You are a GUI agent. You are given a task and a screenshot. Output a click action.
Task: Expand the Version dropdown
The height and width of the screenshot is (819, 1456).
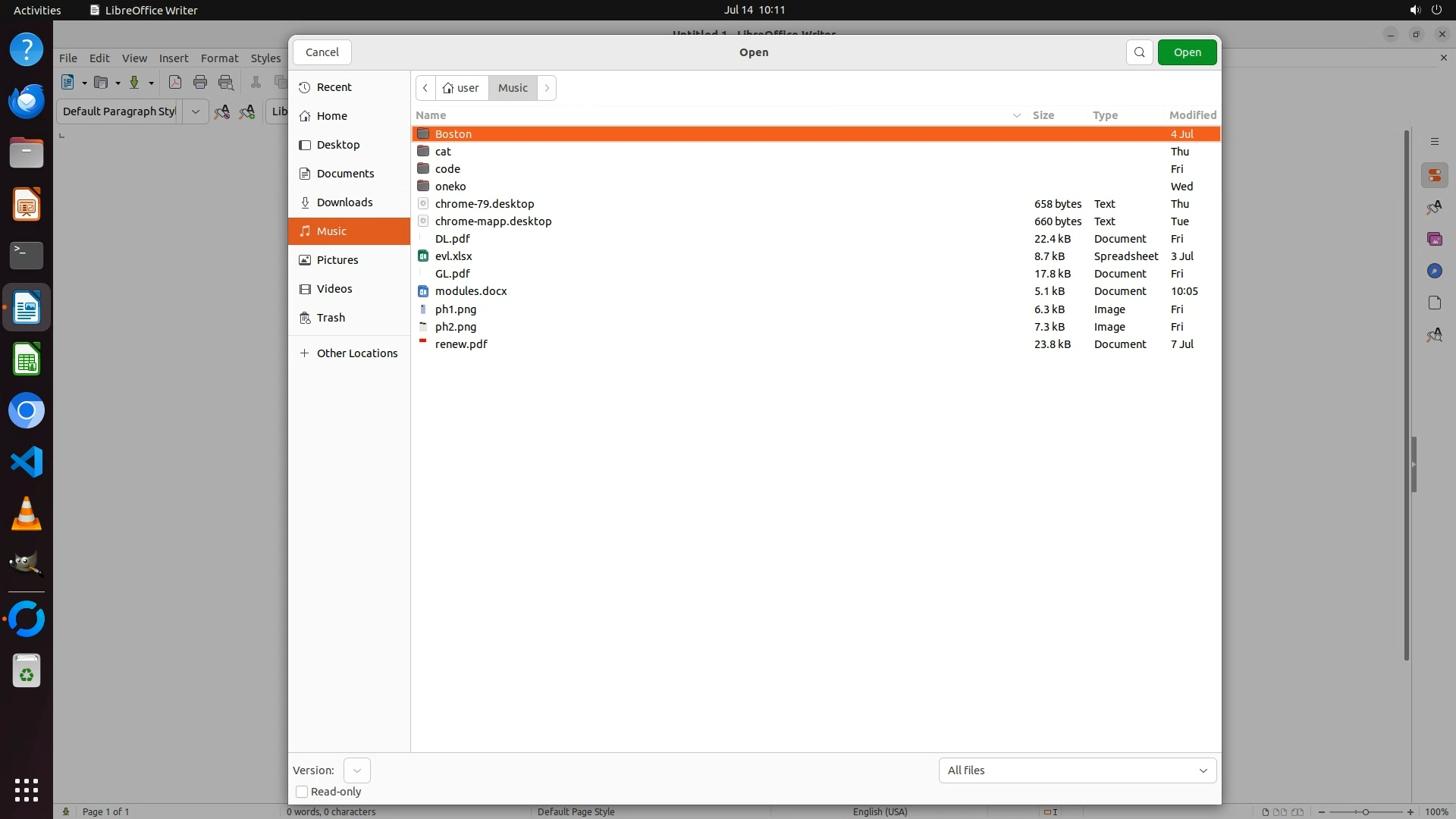[x=356, y=770]
